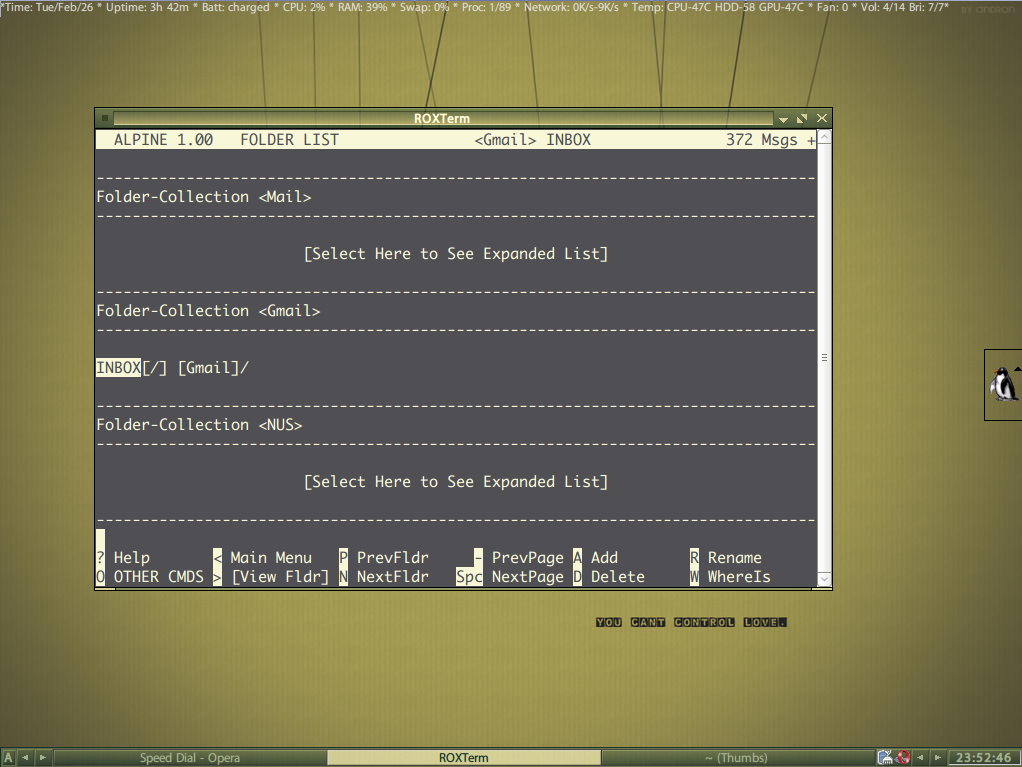Click the Folder-Collection <NUS> heading

(199, 425)
